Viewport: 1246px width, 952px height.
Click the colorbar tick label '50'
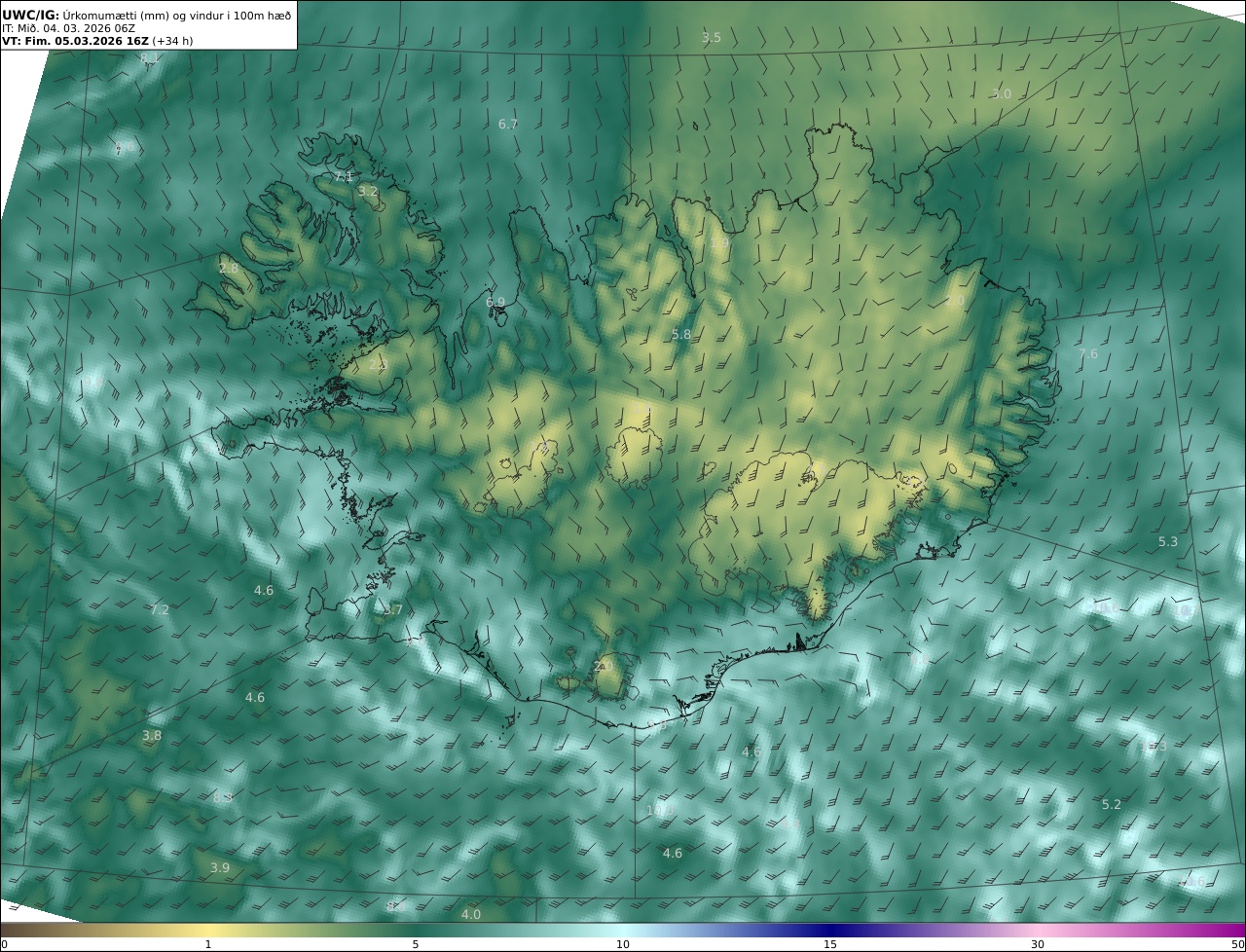point(1238,944)
